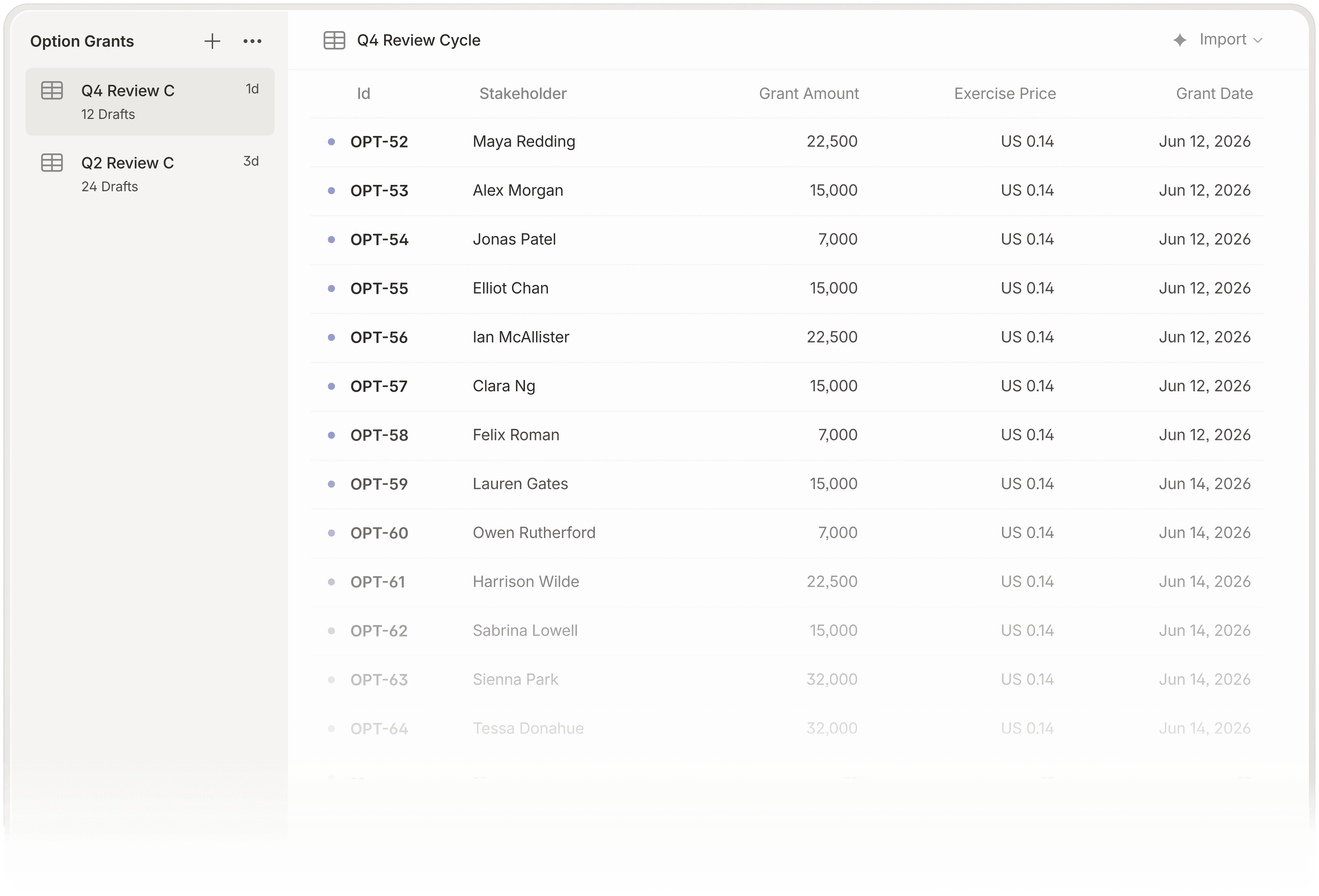Click Lauren Gates grant amount 15,000
This screenshot has height=896, width=1319.
click(x=833, y=484)
